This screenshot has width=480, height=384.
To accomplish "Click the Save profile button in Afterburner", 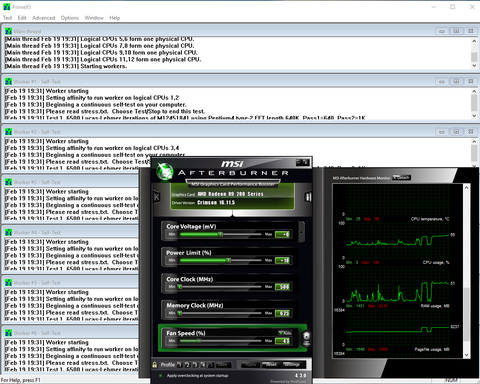I will [x=222, y=365].
